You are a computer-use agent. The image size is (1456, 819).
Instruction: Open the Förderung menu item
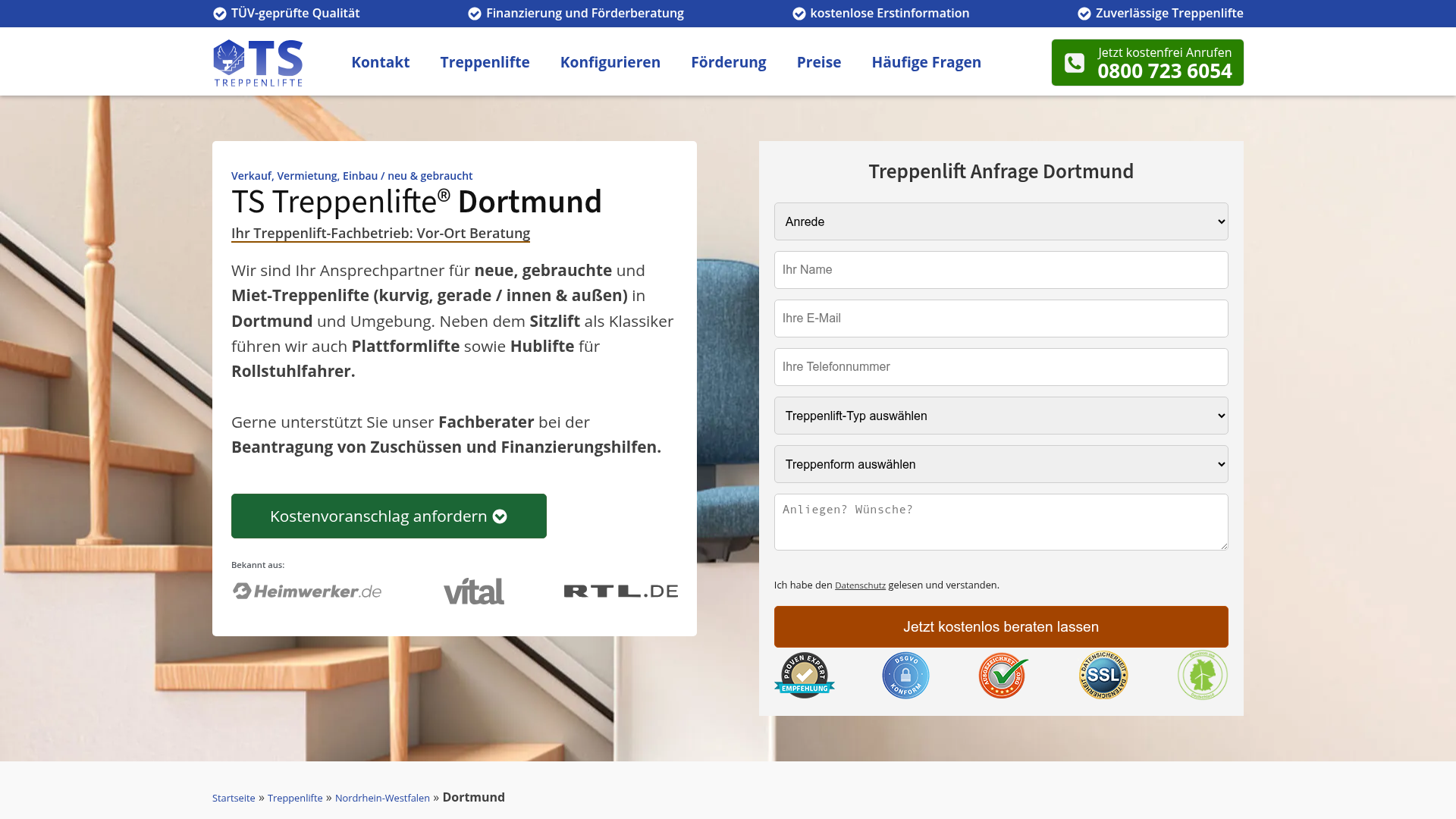729,62
